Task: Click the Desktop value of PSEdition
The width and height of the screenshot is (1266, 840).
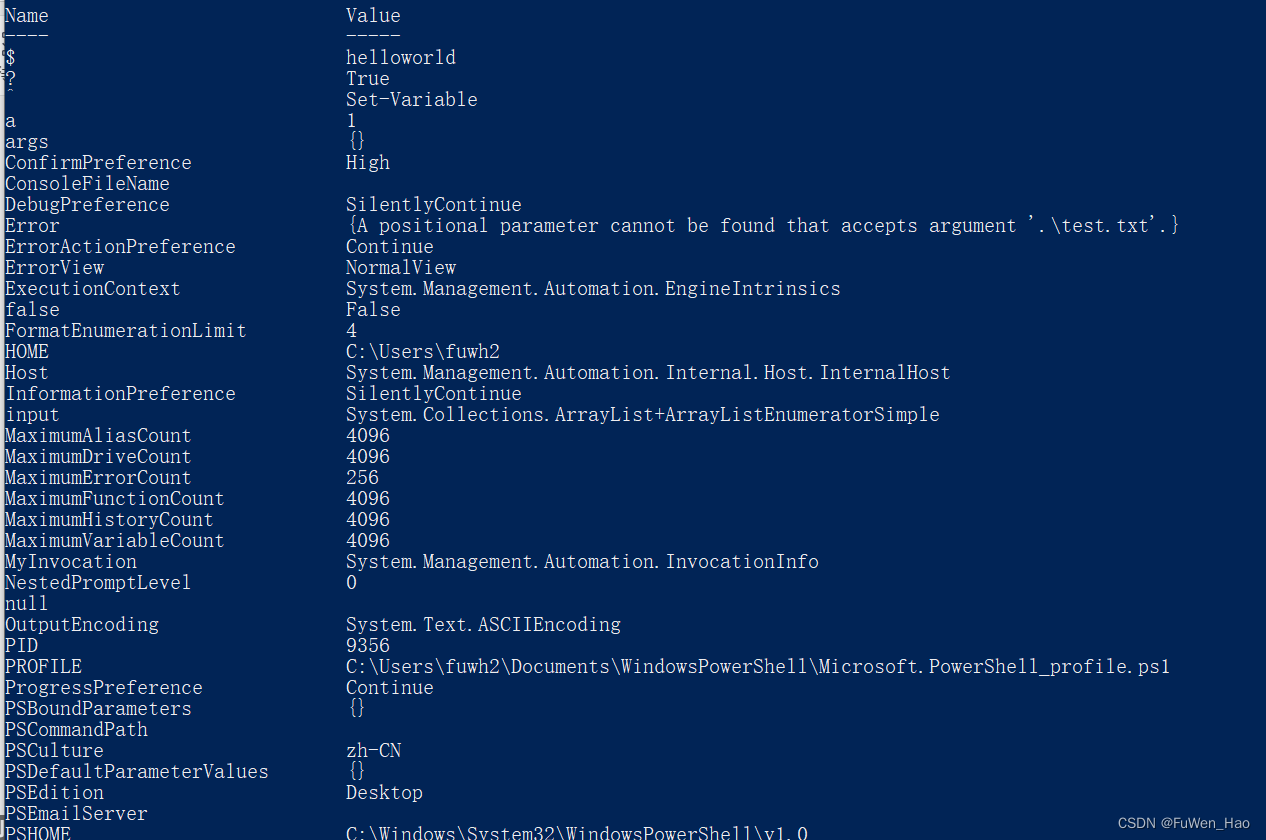Action: [x=384, y=793]
